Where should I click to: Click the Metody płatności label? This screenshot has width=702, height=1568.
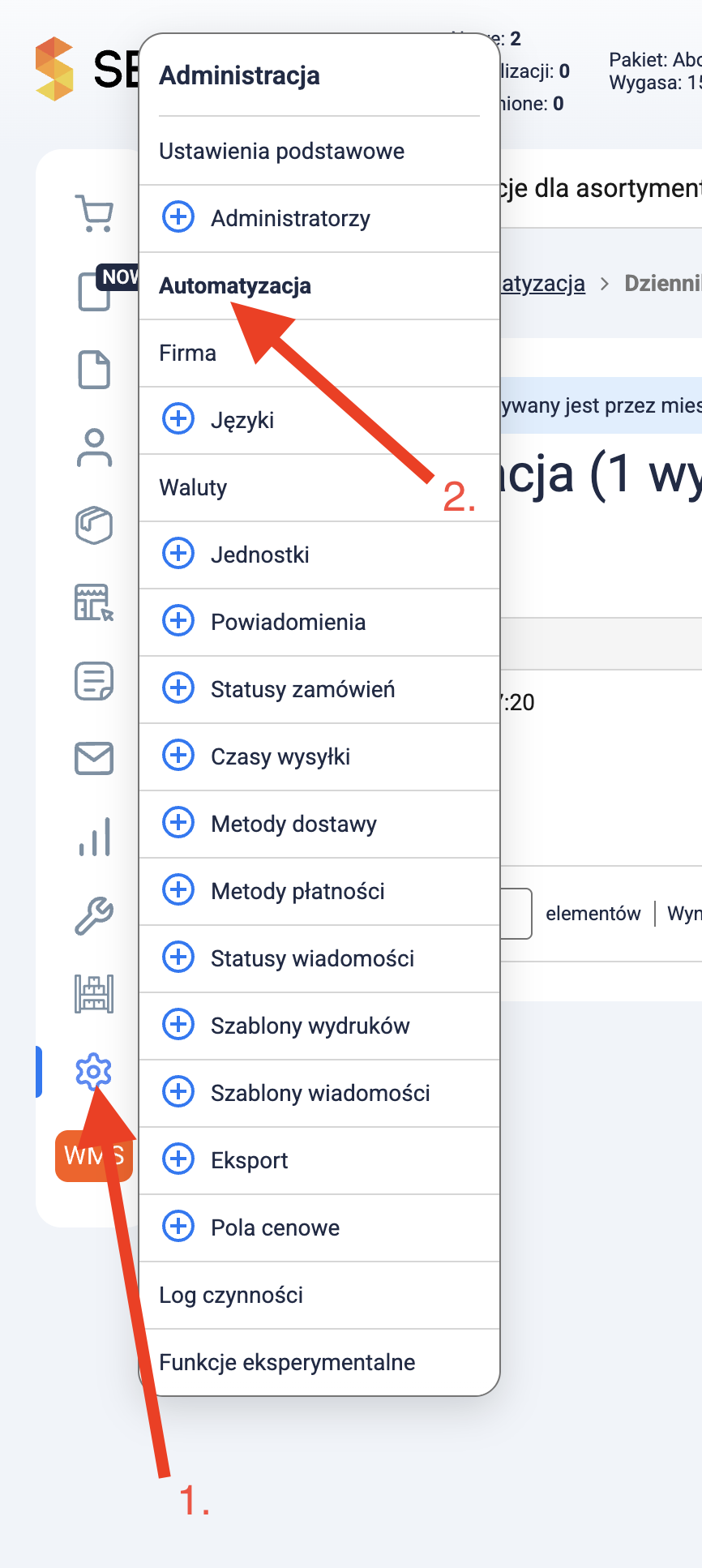pyautogui.click(x=297, y=892)
